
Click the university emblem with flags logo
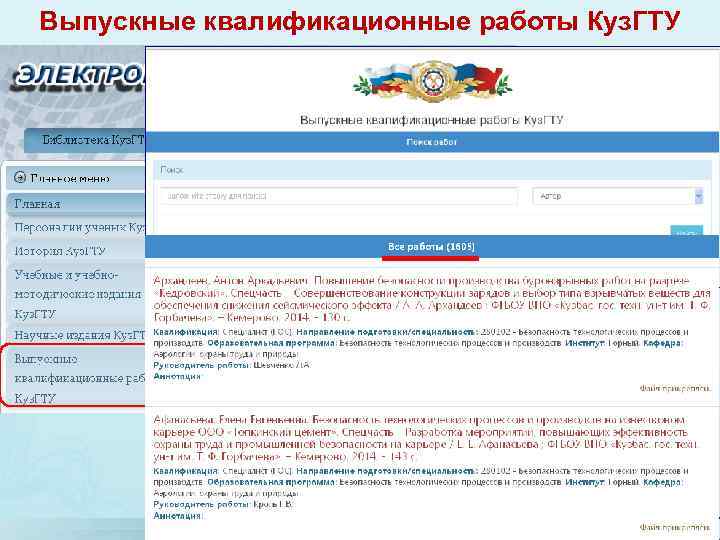[x=432, y=82]
